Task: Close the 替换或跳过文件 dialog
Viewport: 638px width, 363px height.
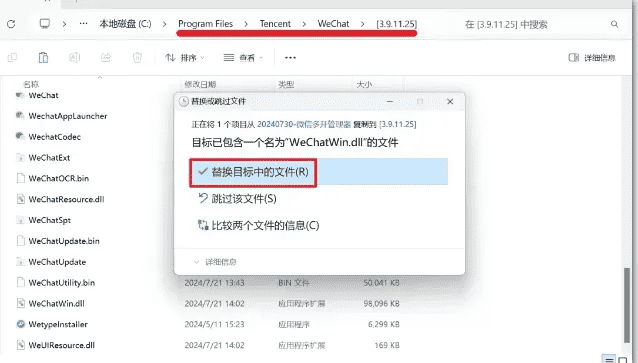Action: pos(450,101)
